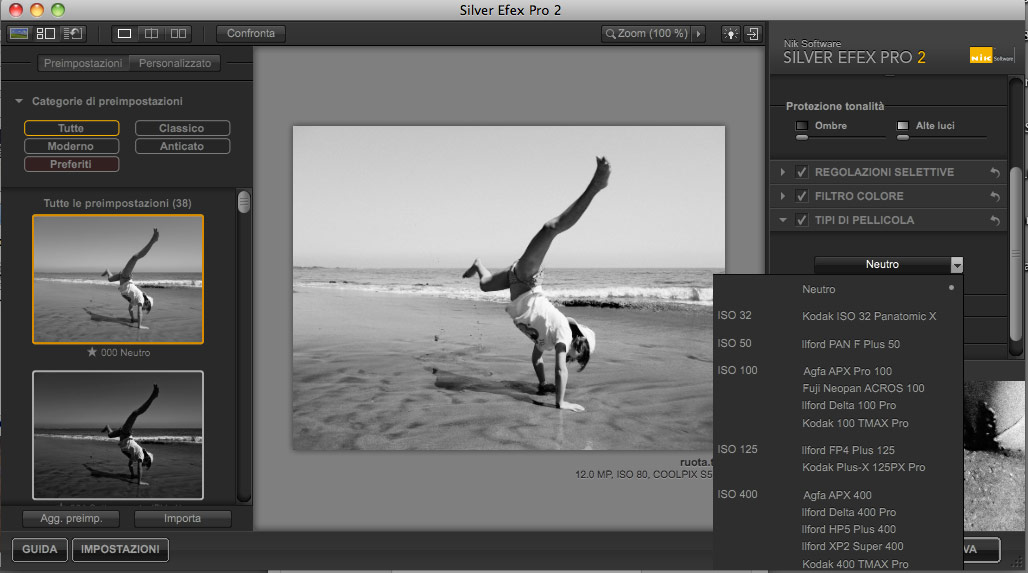This screenshot has height=573, width=1028.
Task: Toggle the Filtro Colore checkbox
Action: point(801,196)
